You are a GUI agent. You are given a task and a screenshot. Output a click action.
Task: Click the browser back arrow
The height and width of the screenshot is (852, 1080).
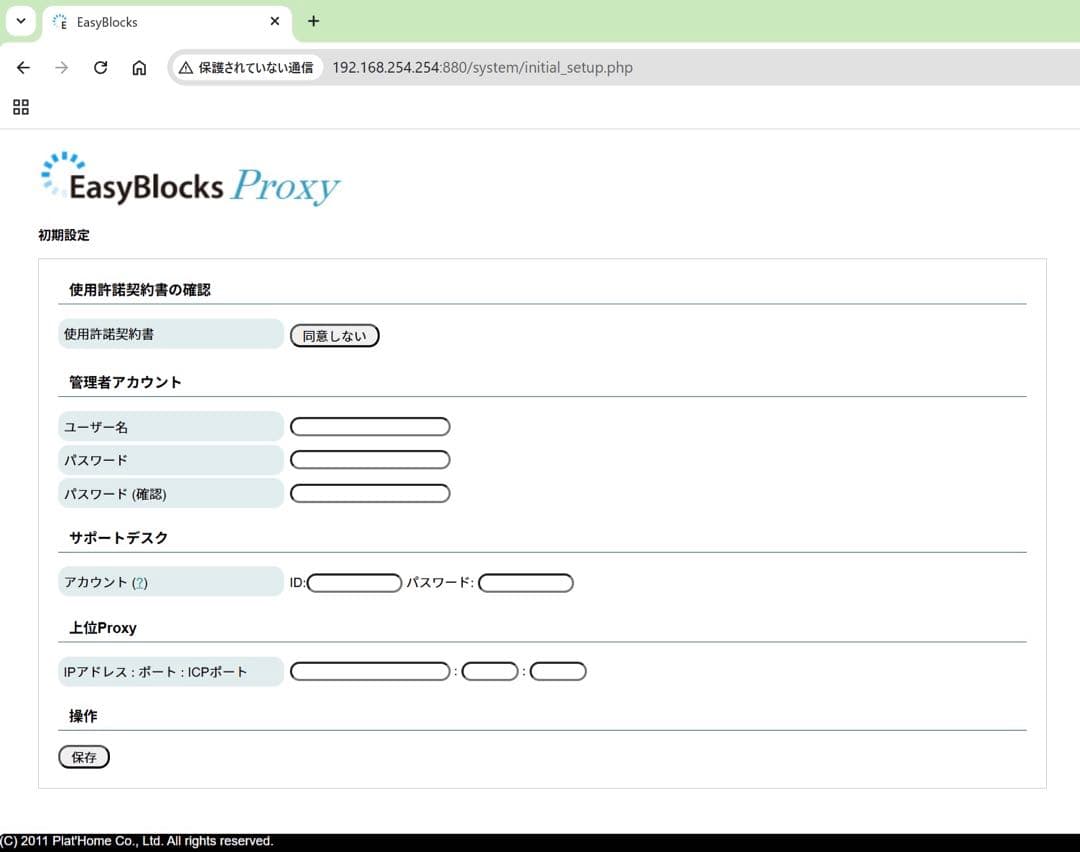pos(23,67)
